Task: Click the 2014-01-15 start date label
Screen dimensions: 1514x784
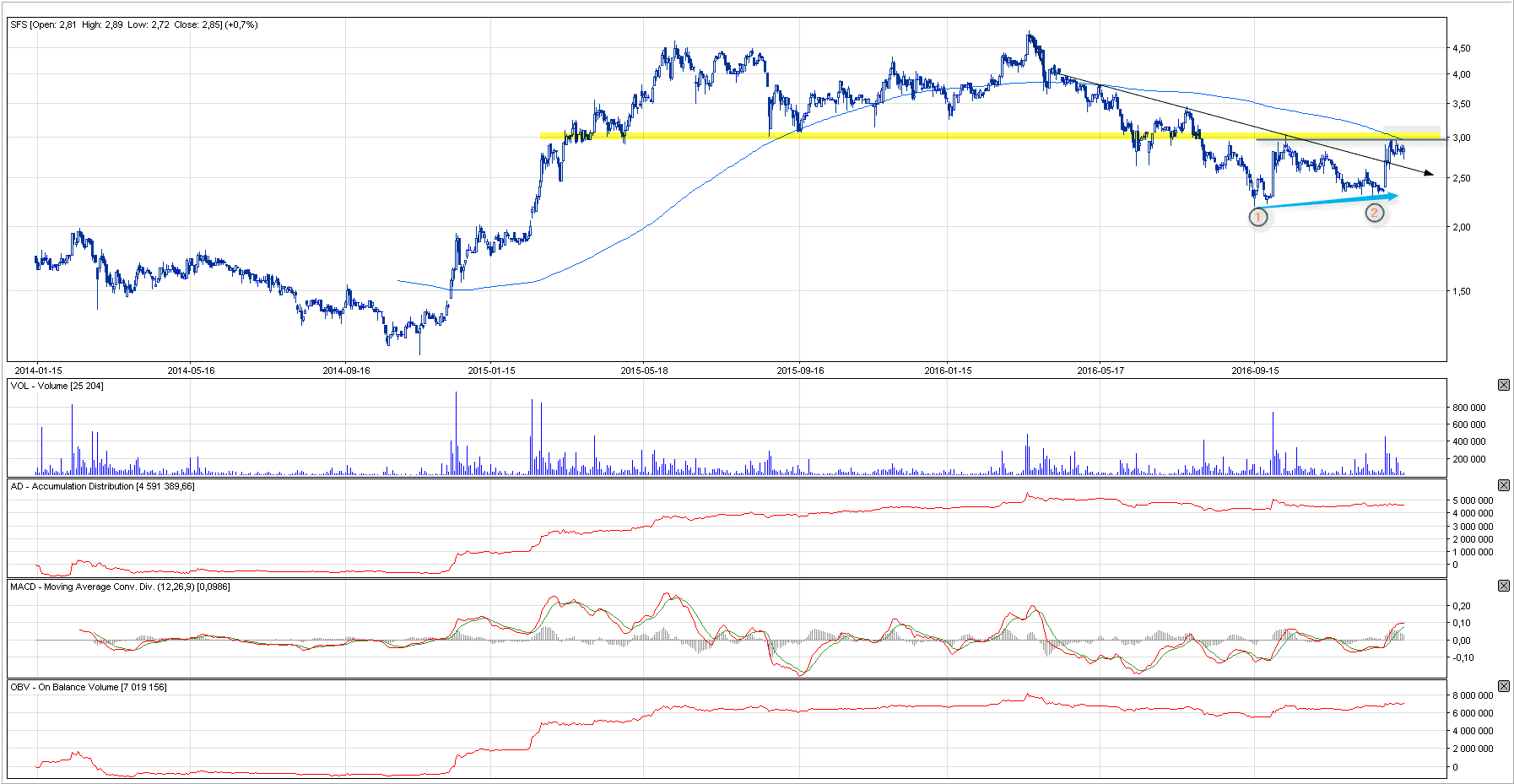Action: pos(38,370)
